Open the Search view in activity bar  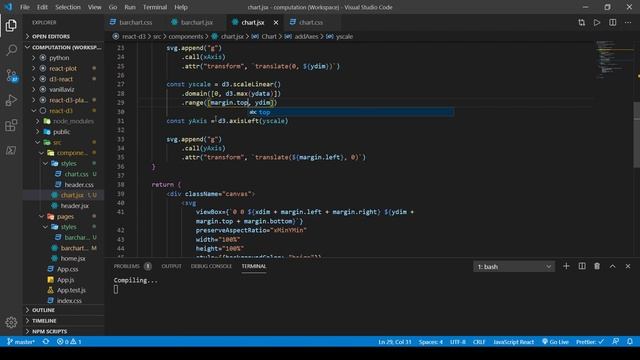coord(11,50)
